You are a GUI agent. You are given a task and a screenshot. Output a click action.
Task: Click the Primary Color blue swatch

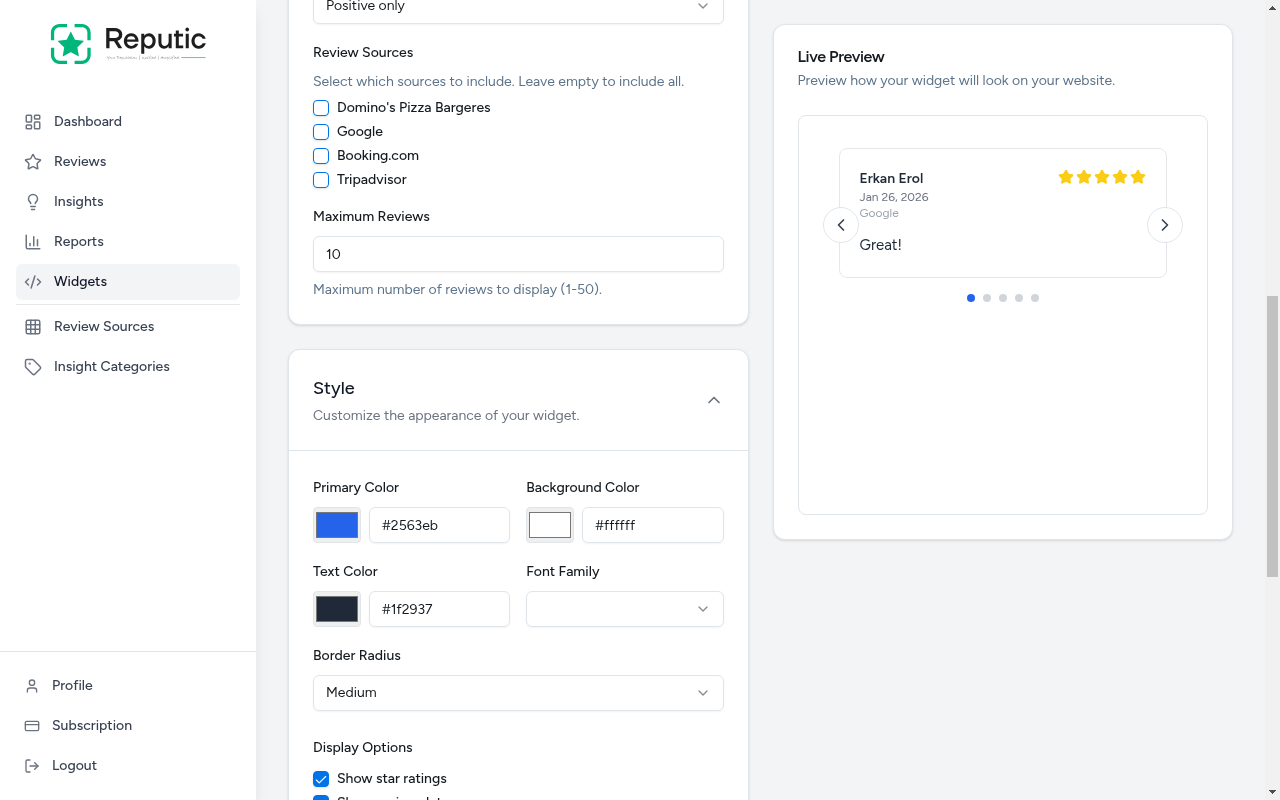click(x=336, y=525)
